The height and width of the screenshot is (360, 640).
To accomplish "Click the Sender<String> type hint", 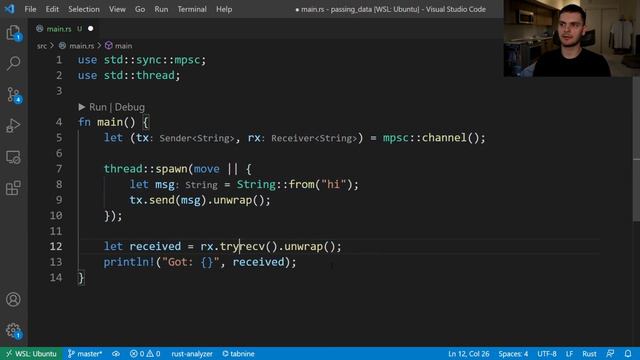I will (x=197, y=138).
